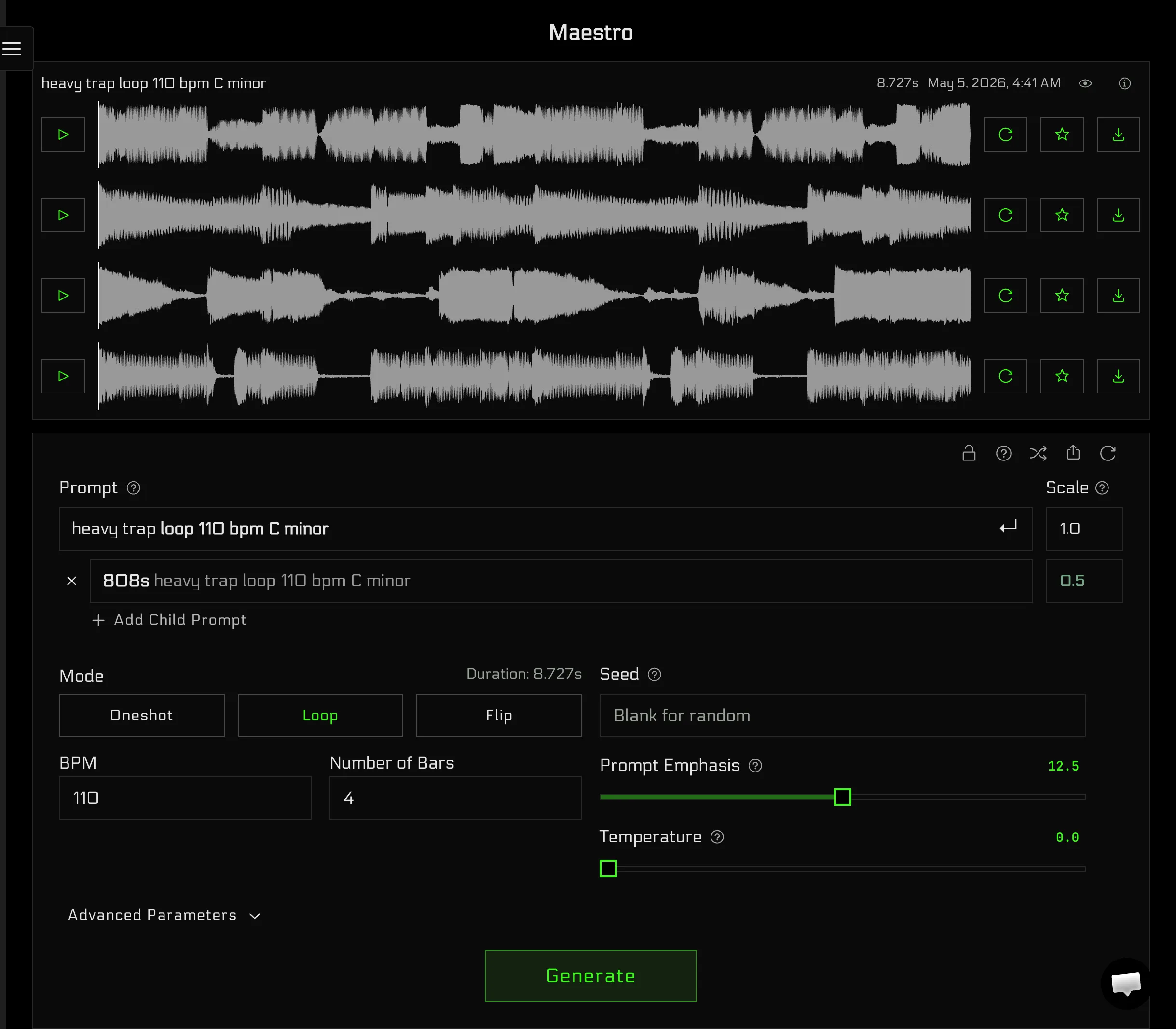
Task: Show Scale help tooltip icon
Action: 1102,487
